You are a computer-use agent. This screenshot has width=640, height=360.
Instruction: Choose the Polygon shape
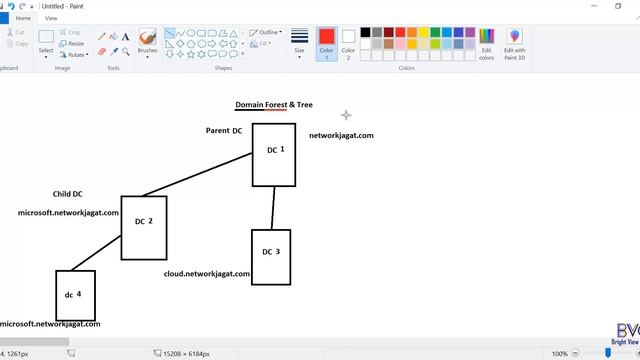click(x=222, y=33)
